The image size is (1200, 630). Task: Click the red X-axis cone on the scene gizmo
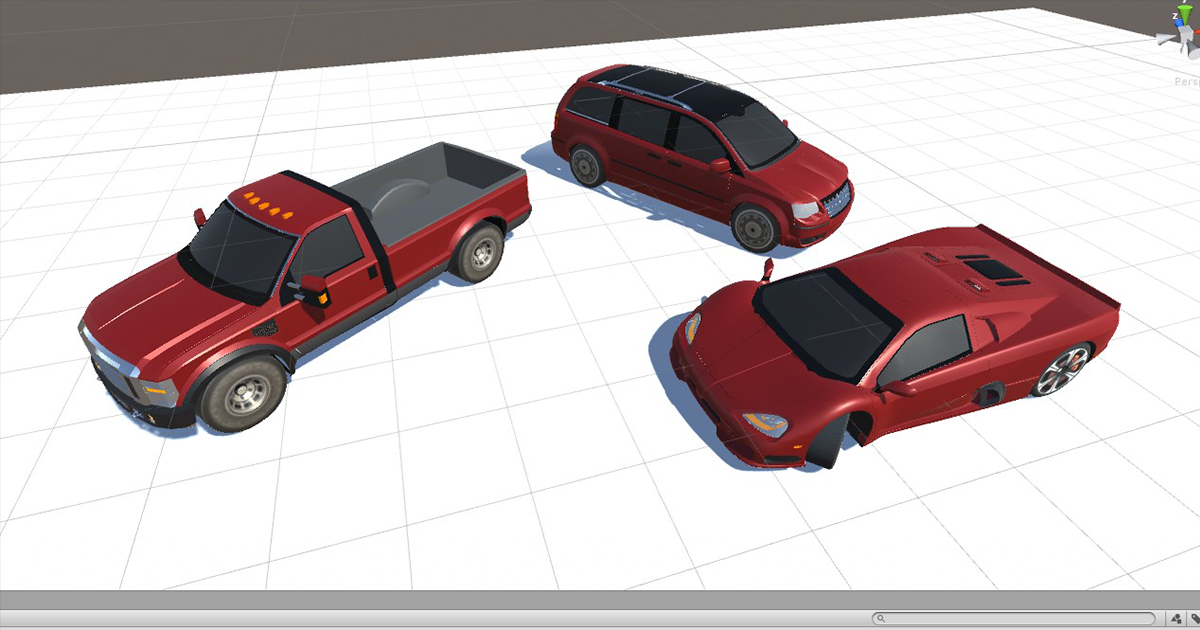[x=1198, y=31]
